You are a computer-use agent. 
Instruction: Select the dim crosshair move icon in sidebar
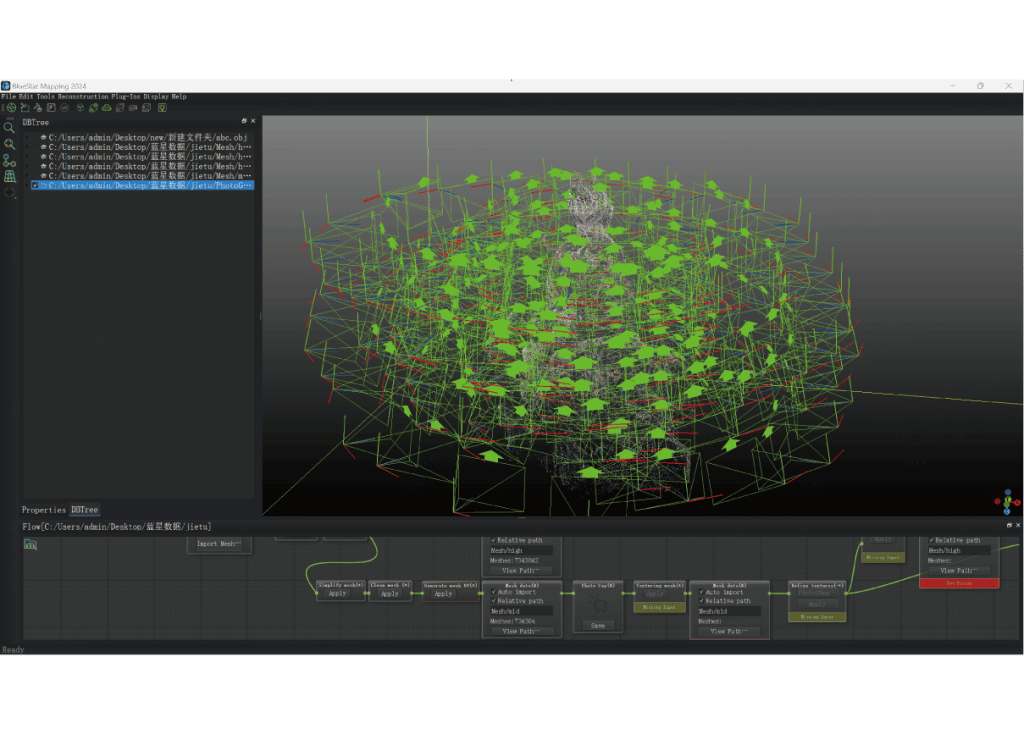pyautogui.click(x=9, y=193)
